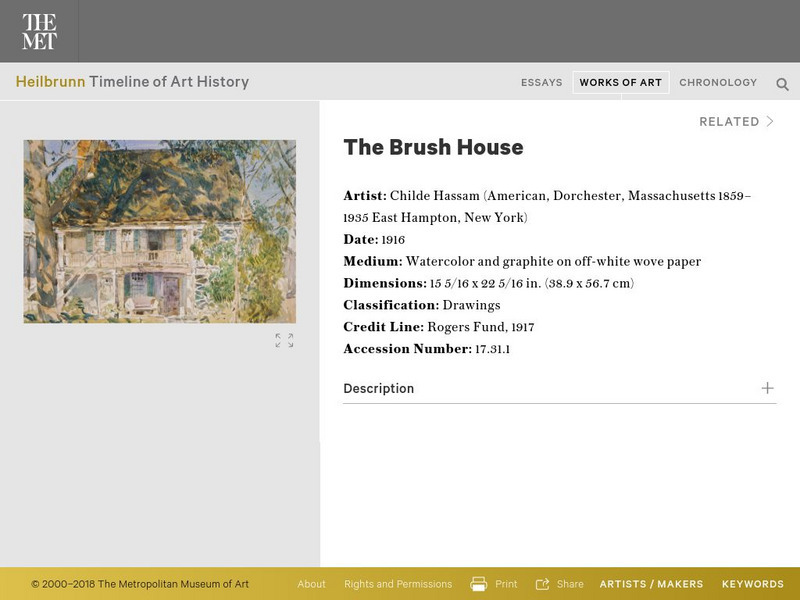
Task: Click the Share link text
Action: pyautogui.click(x=570, y=584)
